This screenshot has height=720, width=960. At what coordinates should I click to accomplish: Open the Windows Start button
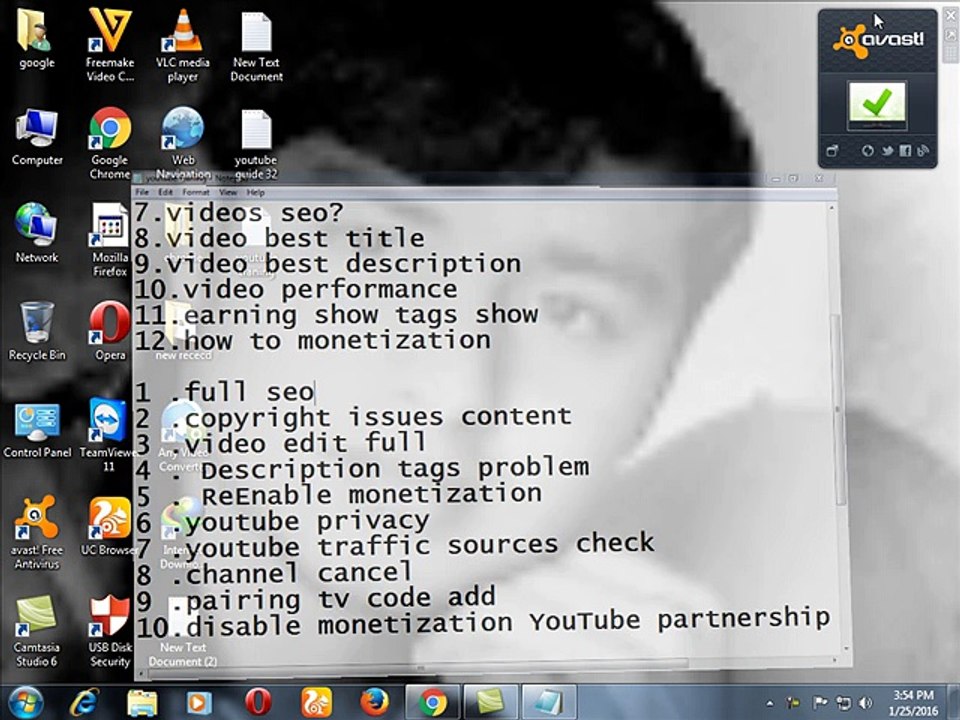(x=25, y=702)
